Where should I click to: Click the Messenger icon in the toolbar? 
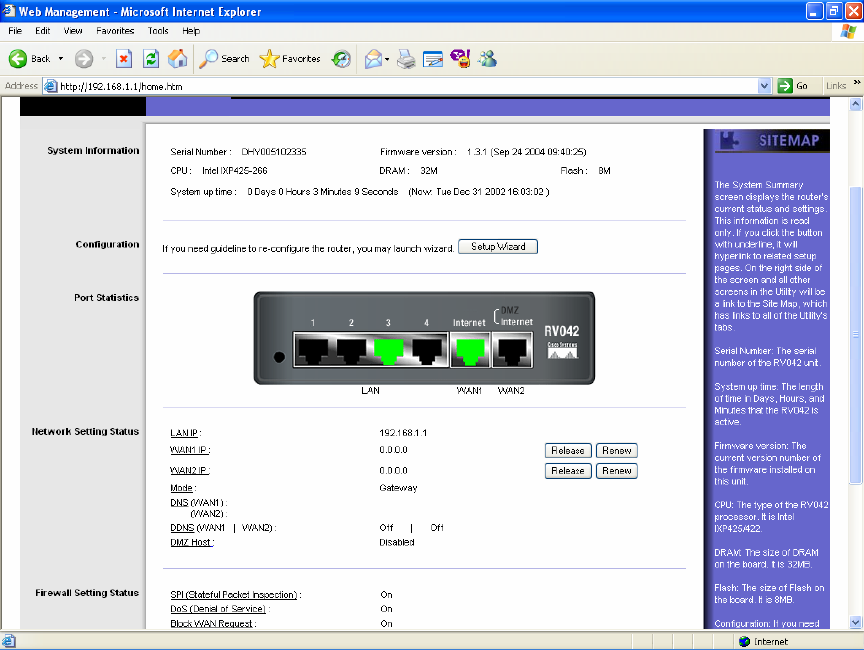click(487, 59)
